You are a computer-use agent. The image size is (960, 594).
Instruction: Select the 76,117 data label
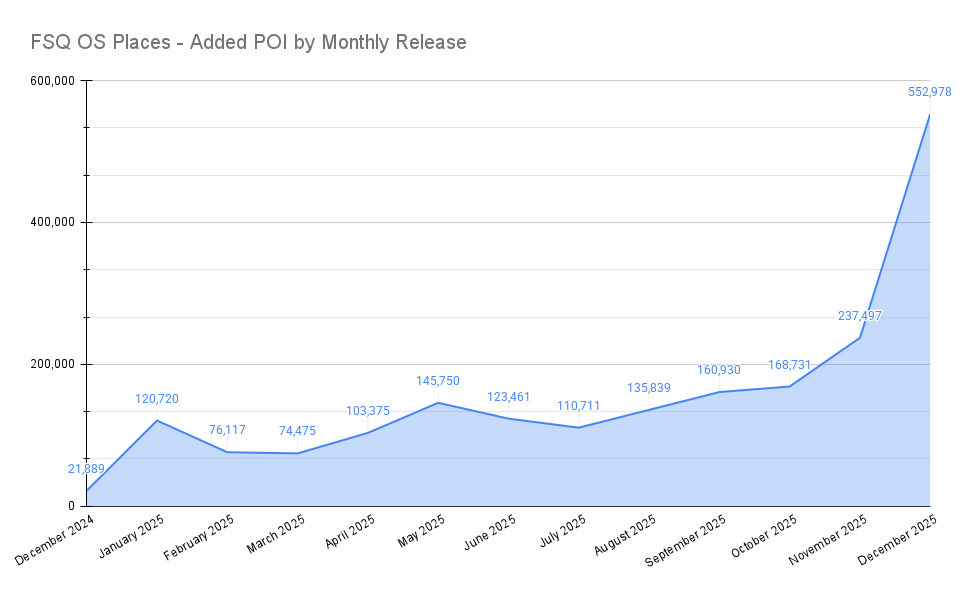(227, 430)
